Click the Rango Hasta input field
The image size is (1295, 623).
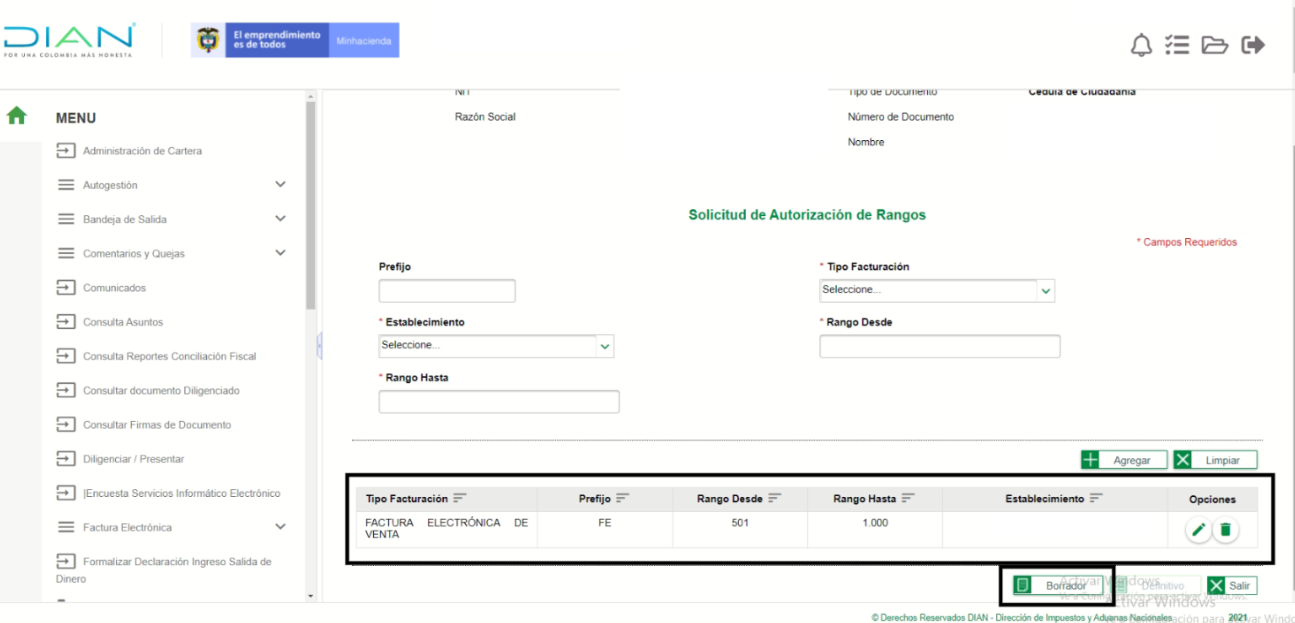499,402
